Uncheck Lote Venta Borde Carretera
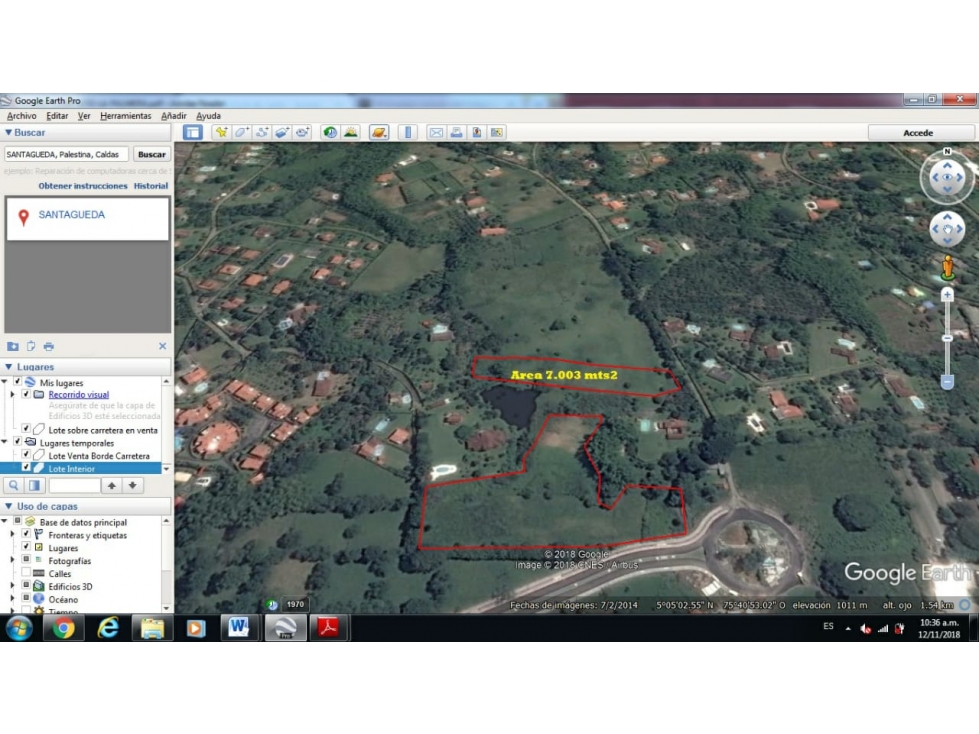 (26, 455)
